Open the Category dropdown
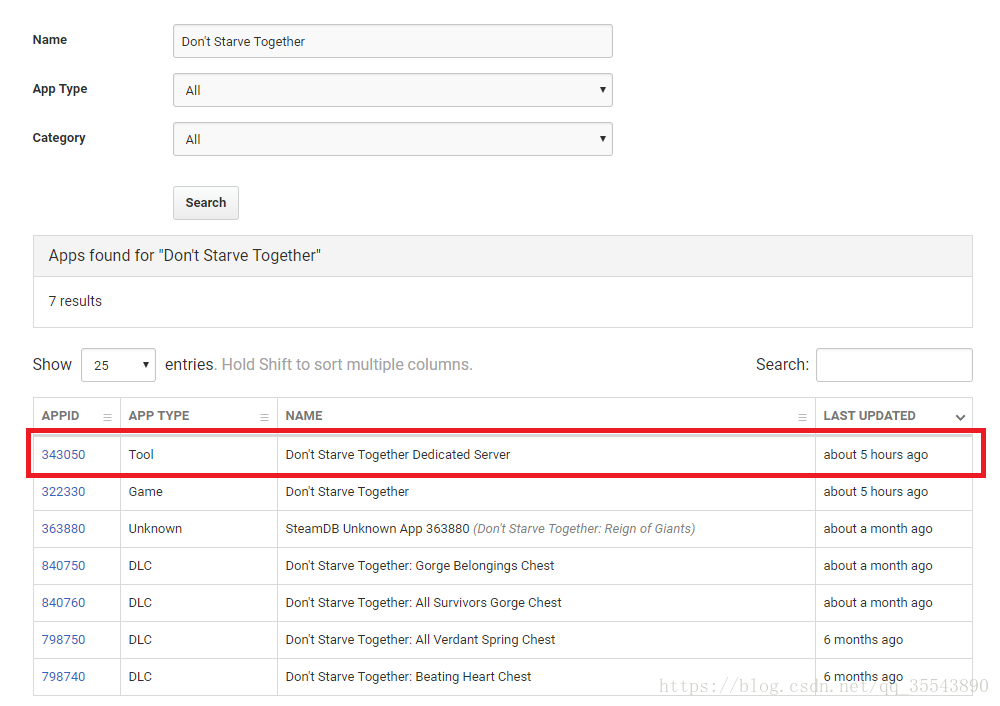This screenshot has height=706, width=1000. [x=393, y=139]
